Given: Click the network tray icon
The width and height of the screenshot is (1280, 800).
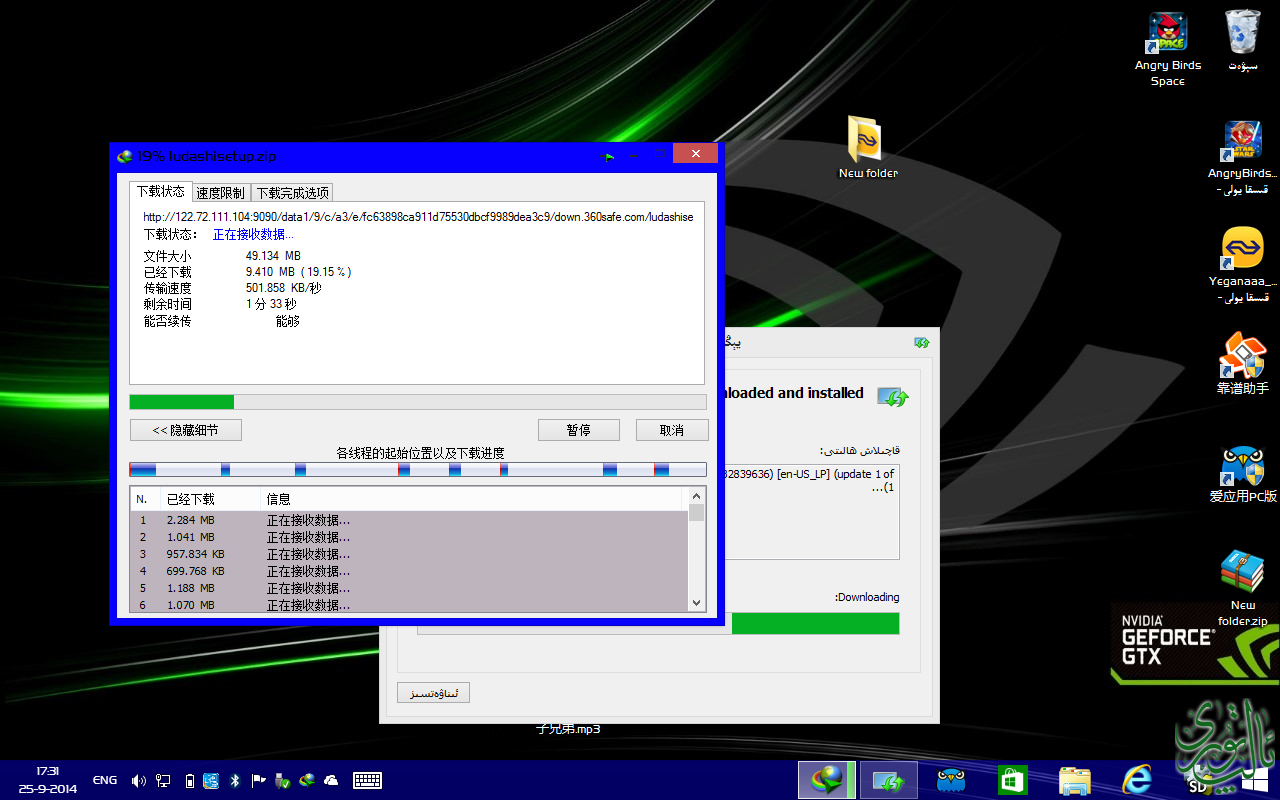Looking at the screenshot, I should pos(163,780).
